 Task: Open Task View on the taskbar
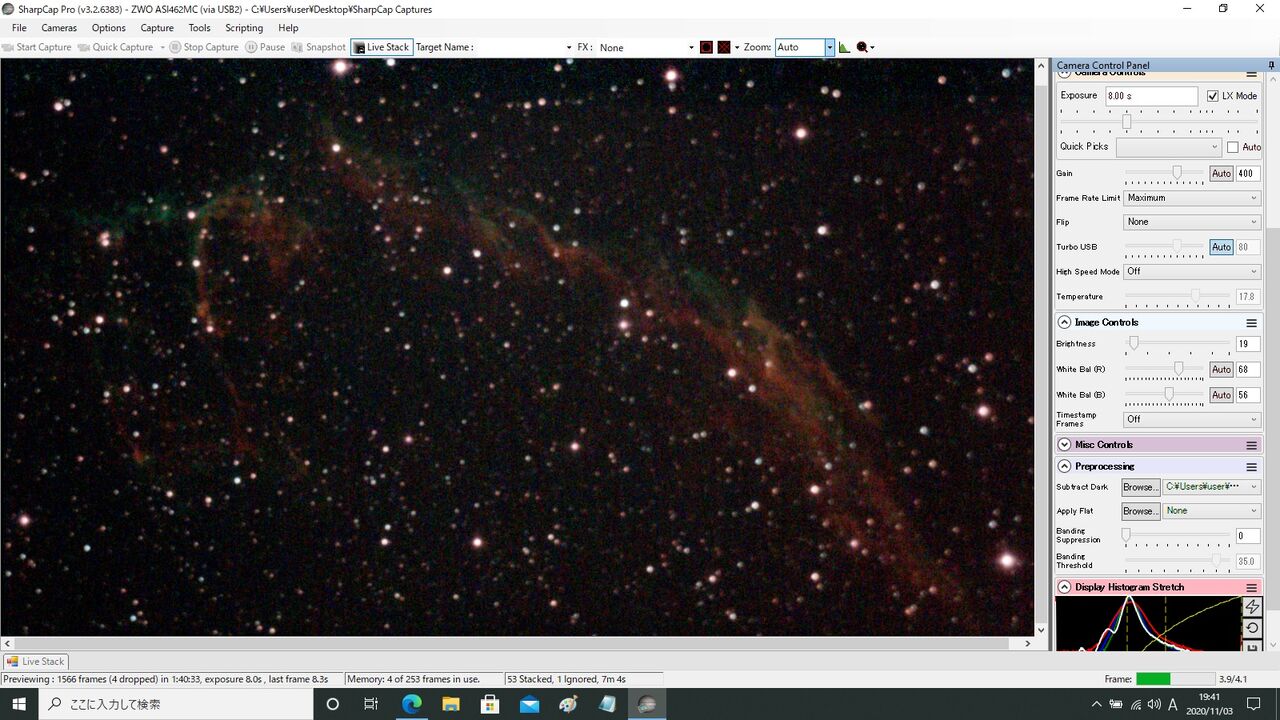371,704
